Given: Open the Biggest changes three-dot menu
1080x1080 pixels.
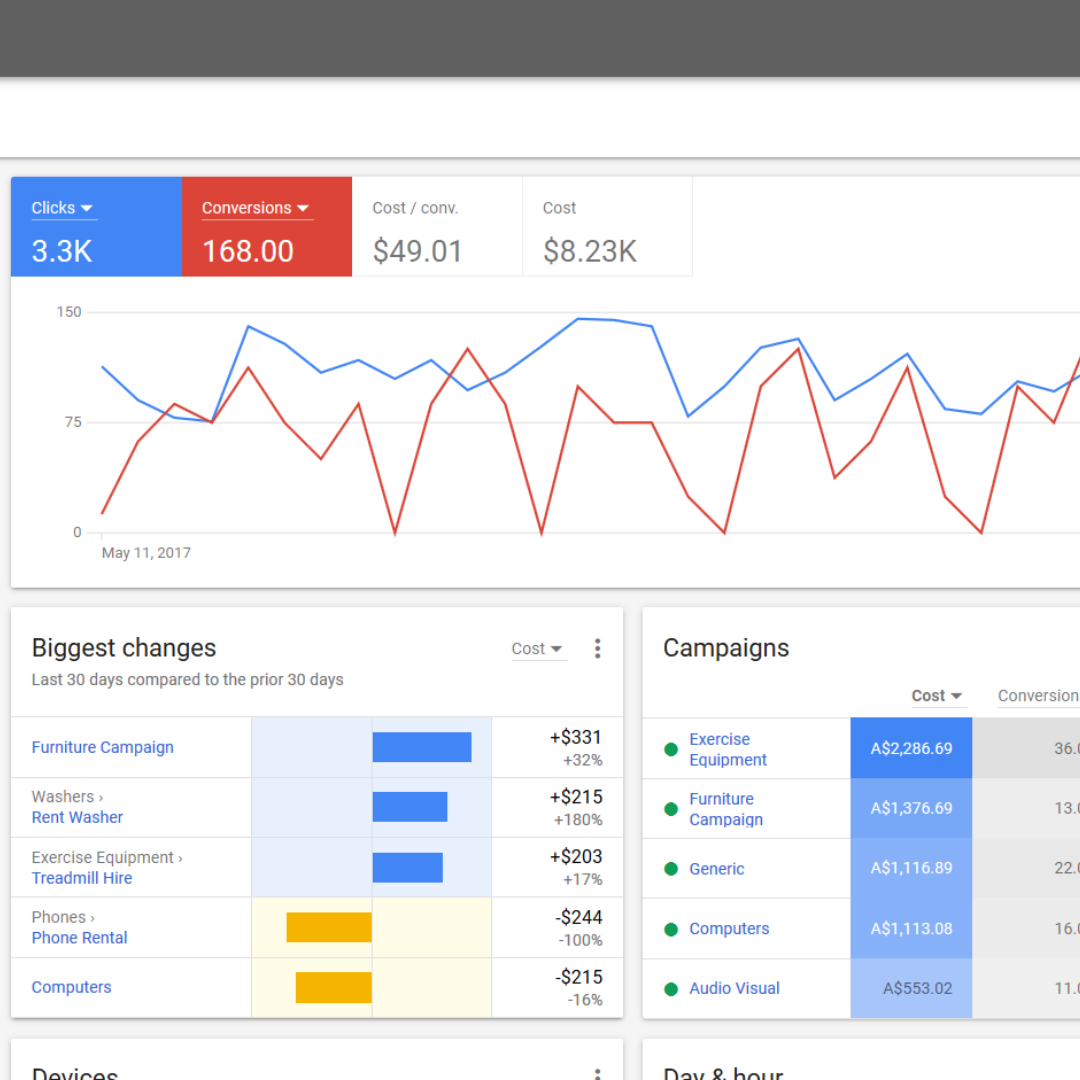Looking at the screenshot, I should point(597,649).
